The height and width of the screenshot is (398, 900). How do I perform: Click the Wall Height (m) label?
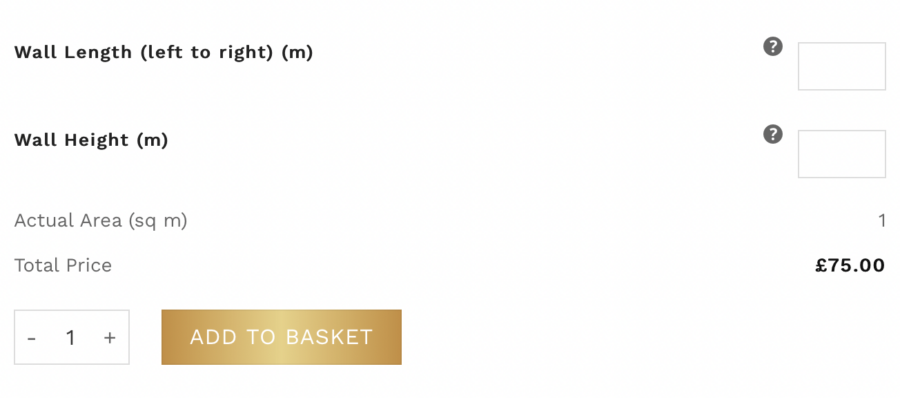pos(91,140)
